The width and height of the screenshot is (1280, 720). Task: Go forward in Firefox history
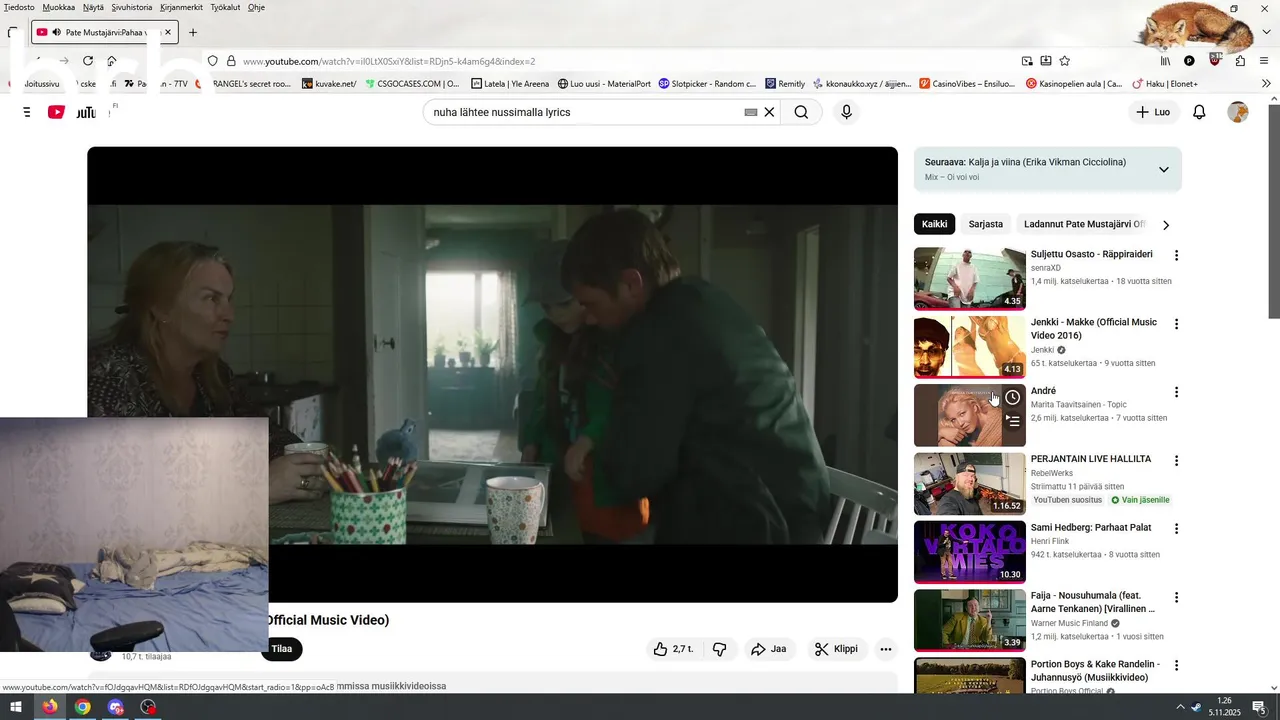click(63, 61)
